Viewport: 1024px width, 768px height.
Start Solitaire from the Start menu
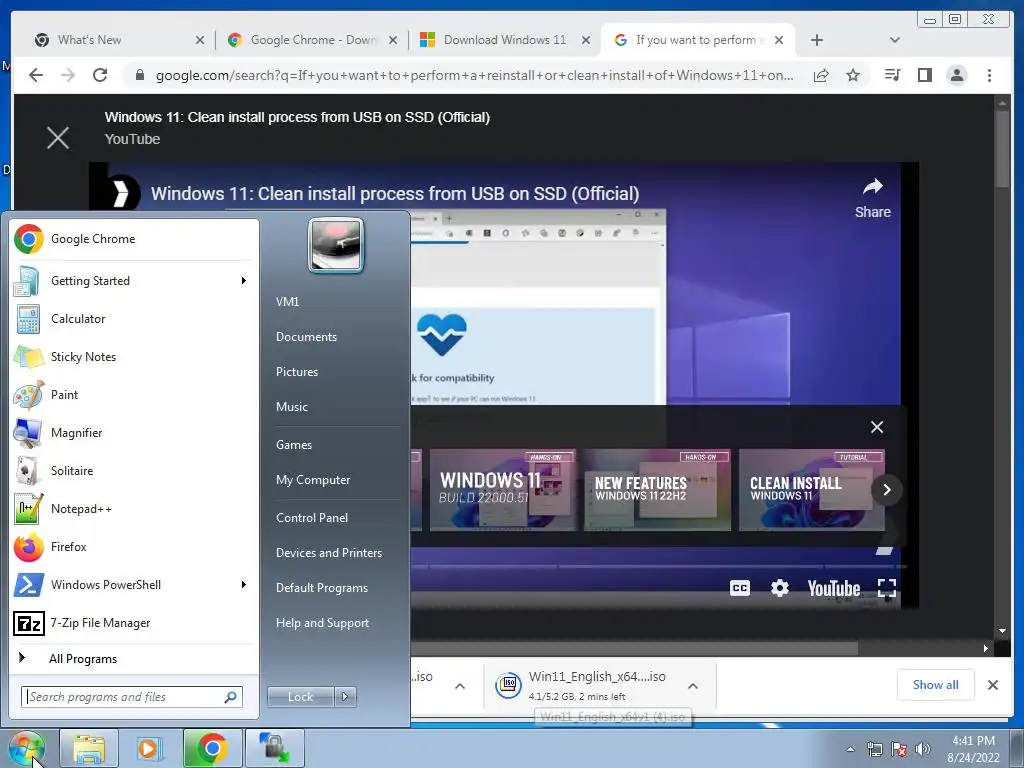pyautogui.click(x=134, y=470)
